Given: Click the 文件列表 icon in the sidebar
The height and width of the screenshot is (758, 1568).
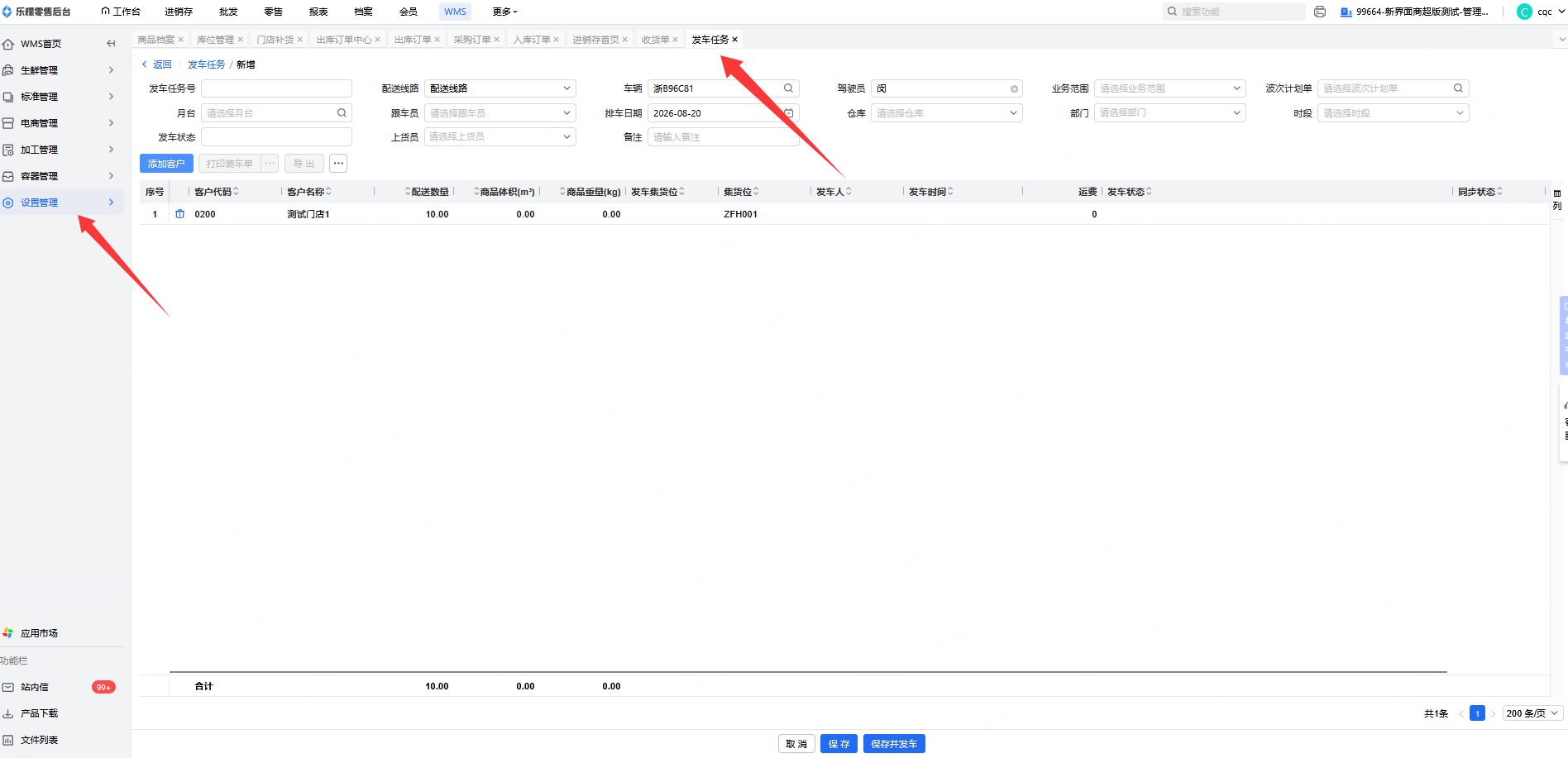Looking at the screenshot, I should 8,740.
